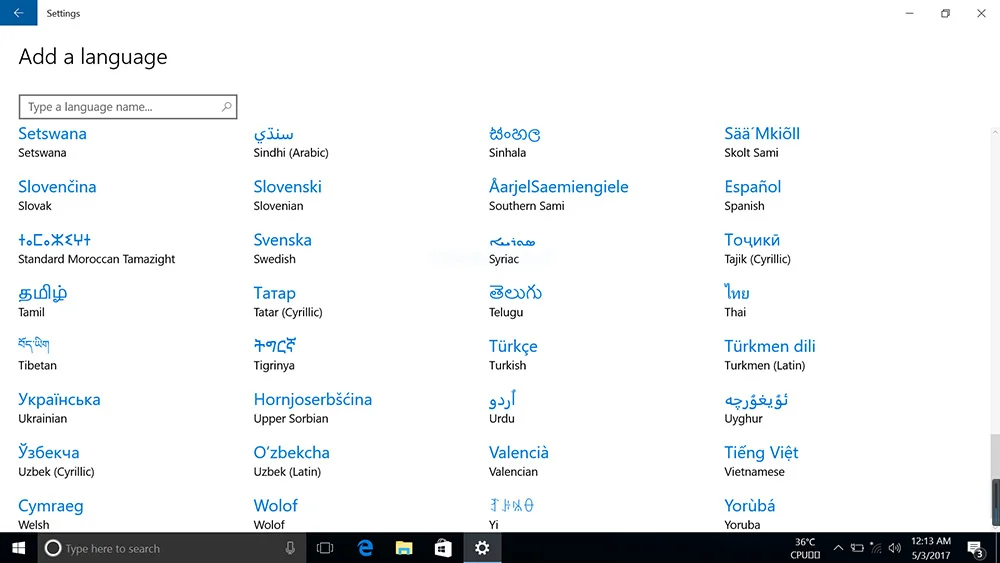The image size is (1000, 563).
Task: Pick Türkçe Turkish from the list
Action: pyautogui.click(x=513, y=355)
